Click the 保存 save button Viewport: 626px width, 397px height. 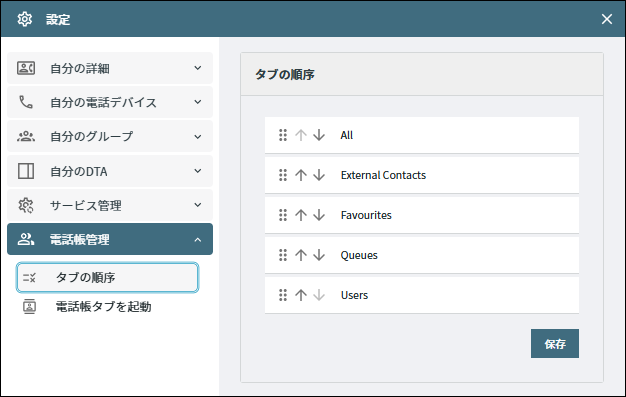555,343
